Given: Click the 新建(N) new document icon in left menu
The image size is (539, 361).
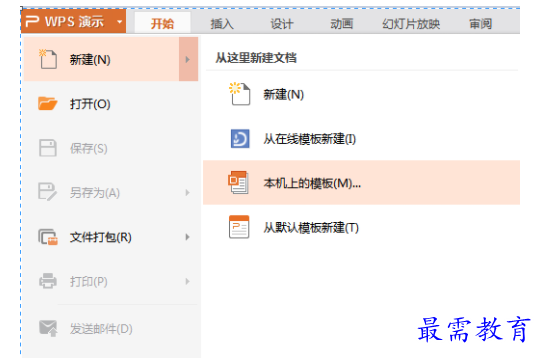Looking at the screenshot, I should pos(48,59).
